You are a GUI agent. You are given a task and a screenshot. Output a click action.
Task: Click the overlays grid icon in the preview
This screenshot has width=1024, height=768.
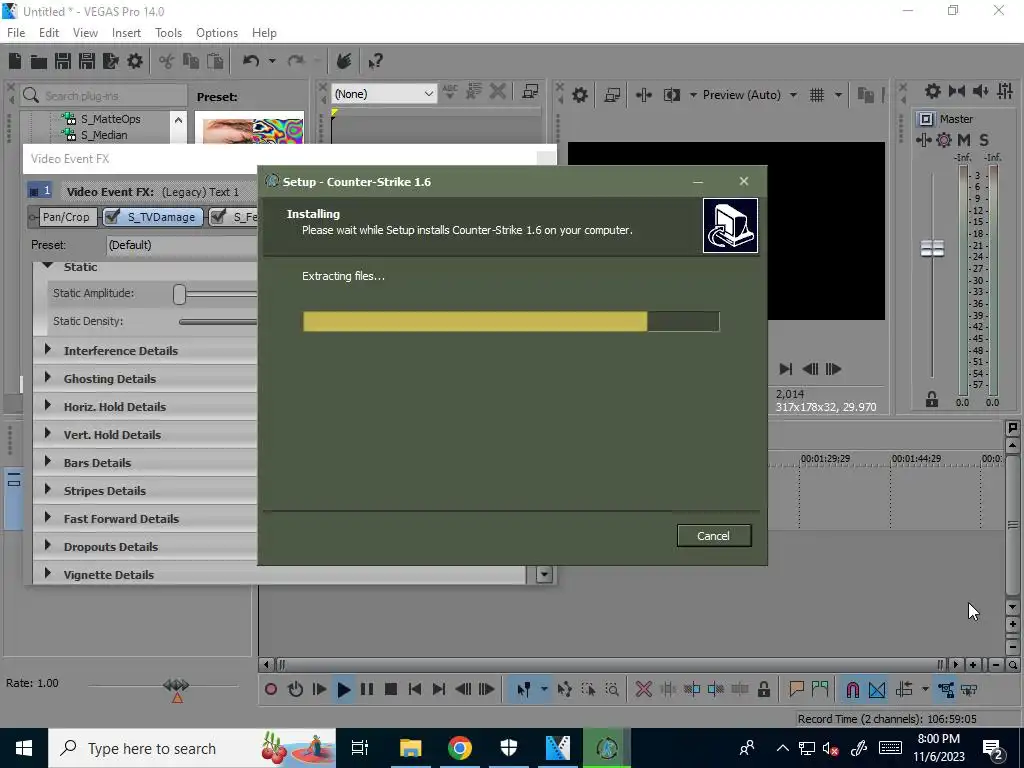[817, 95]
